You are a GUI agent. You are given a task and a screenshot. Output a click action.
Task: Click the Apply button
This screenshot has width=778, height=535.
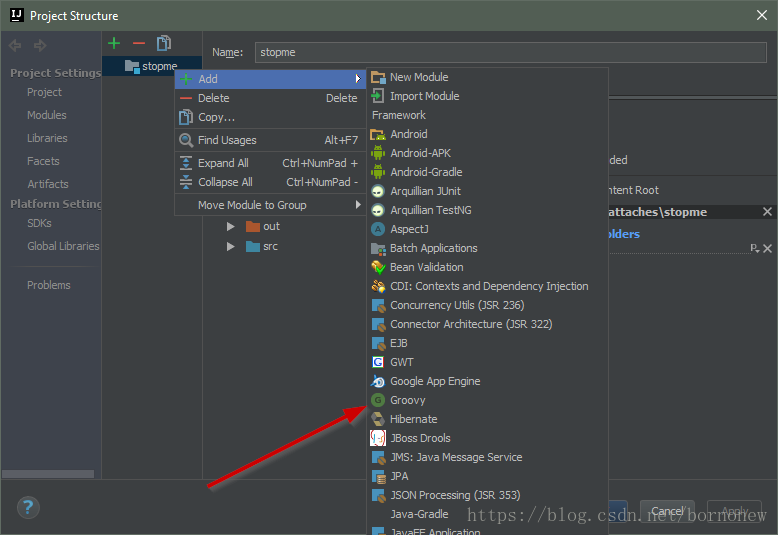[x=734, y=511]
